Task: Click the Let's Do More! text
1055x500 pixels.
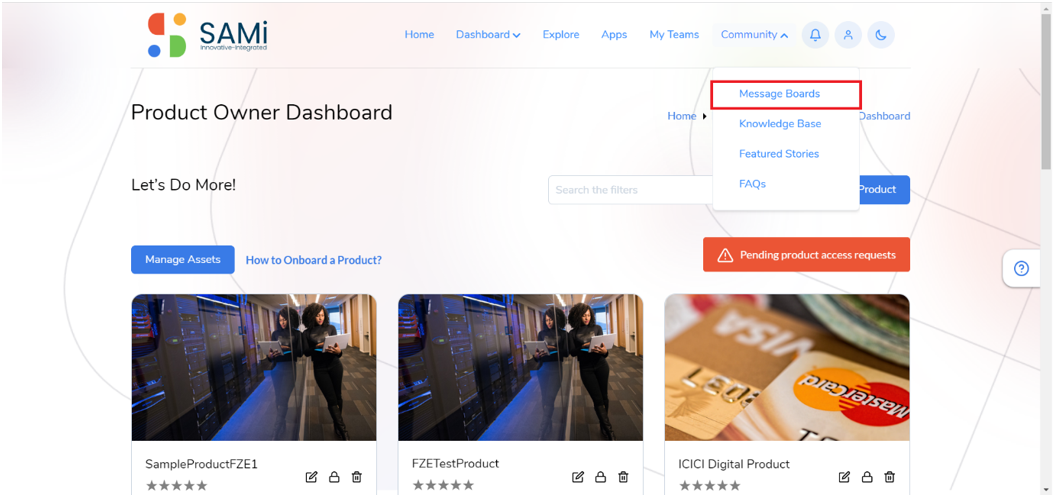Action: (x=184, y=184)
